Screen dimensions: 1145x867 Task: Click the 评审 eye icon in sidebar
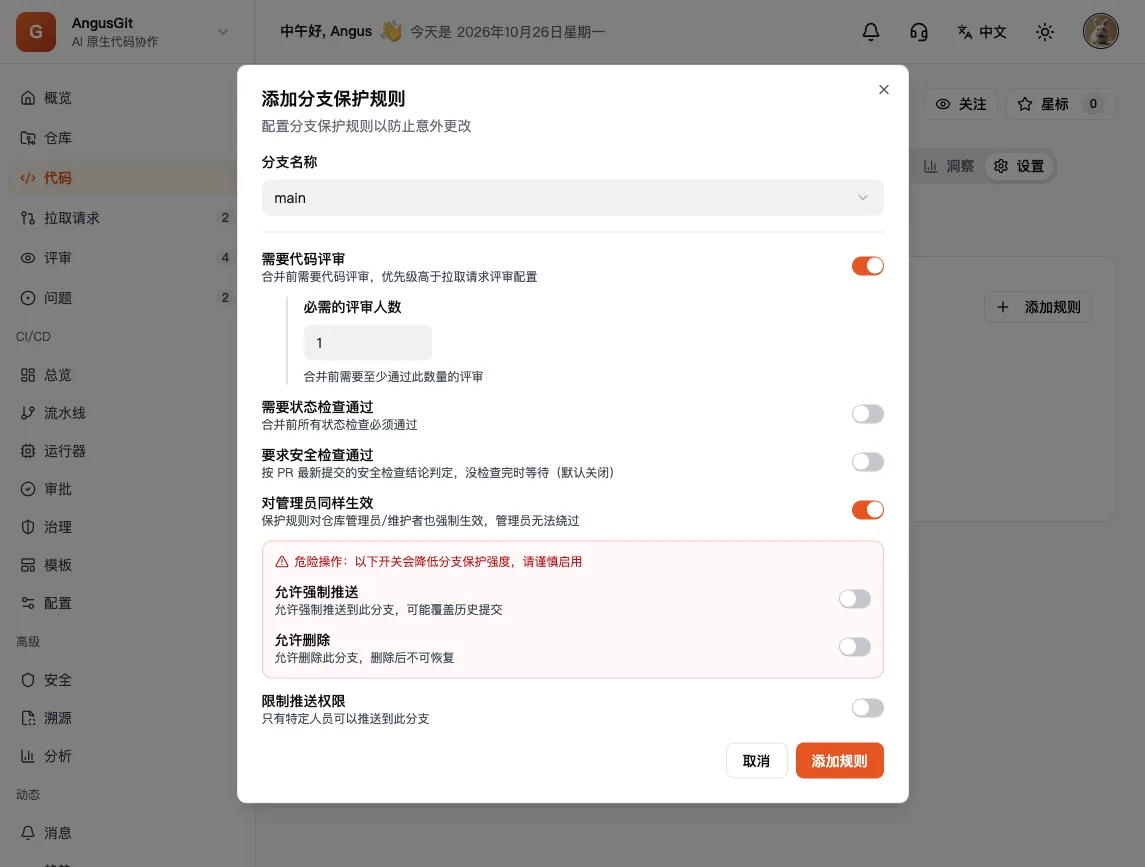tap(28, 258)
